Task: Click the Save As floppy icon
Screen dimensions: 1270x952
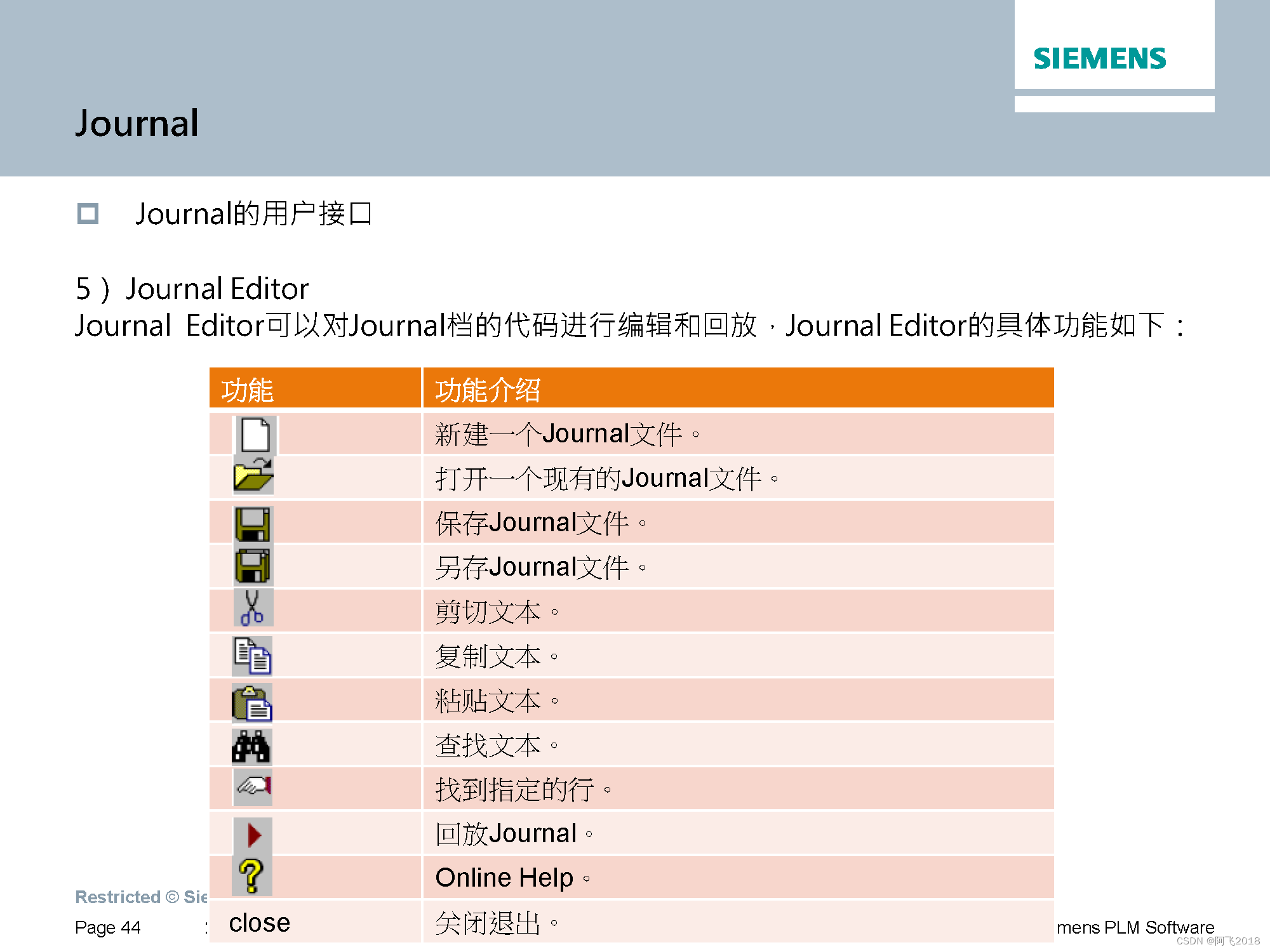Action: pyautogui.click(x=253, y=566)
